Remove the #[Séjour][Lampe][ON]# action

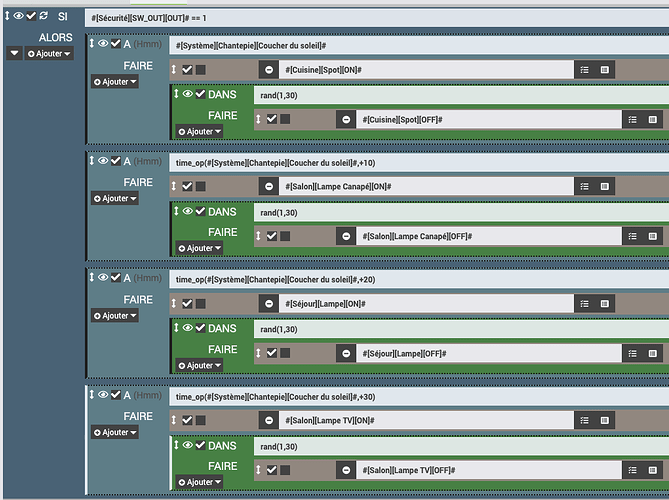click(x=269, y=304)
